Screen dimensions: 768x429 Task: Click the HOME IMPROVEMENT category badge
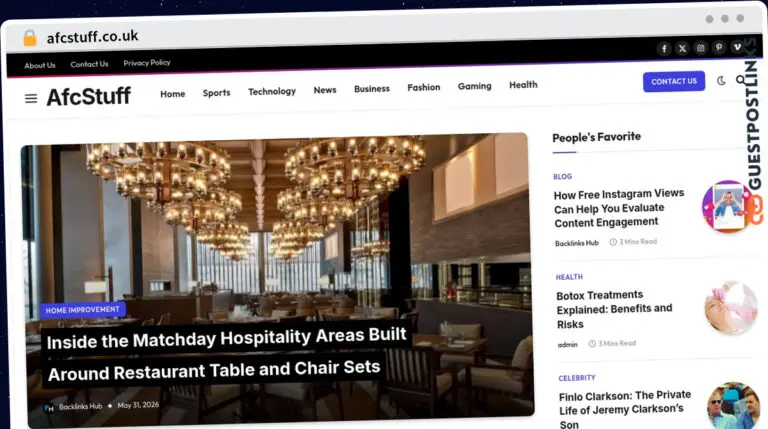83,310
